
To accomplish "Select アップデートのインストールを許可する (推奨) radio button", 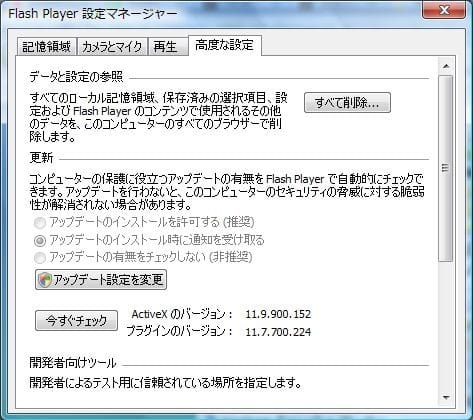I will [40, 222].
